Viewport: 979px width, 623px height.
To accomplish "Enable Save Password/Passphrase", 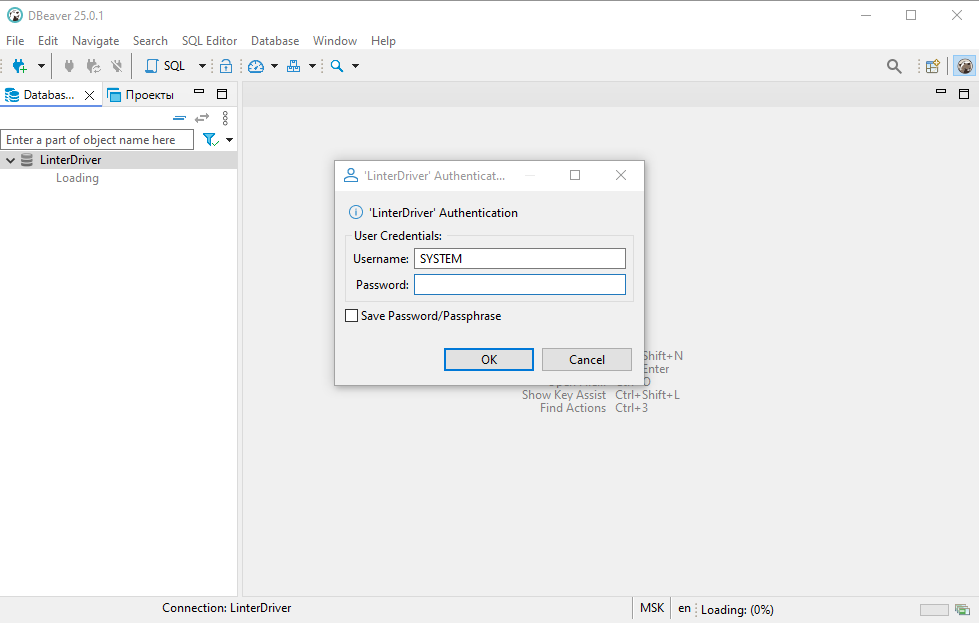I will (351, 315).
